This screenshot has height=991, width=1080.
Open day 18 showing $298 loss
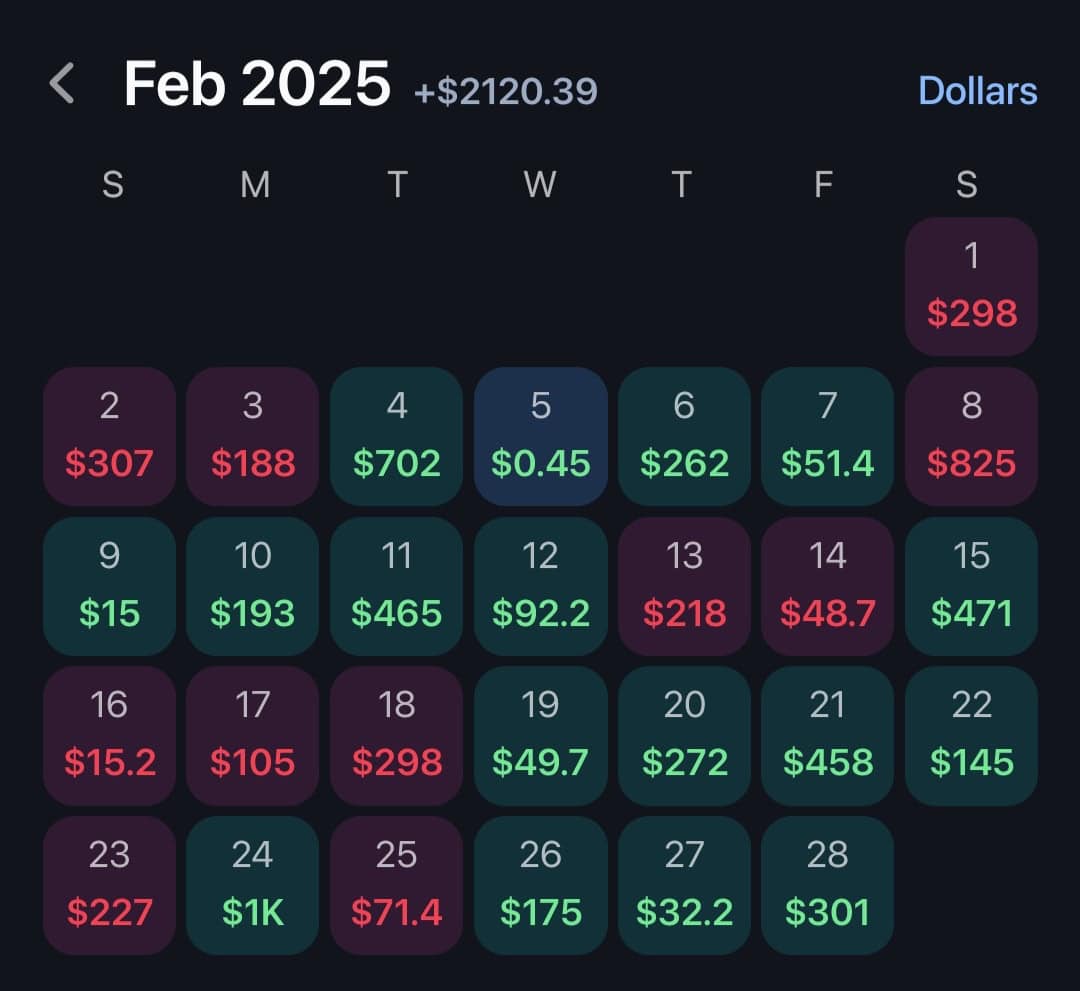click(396, 735)
